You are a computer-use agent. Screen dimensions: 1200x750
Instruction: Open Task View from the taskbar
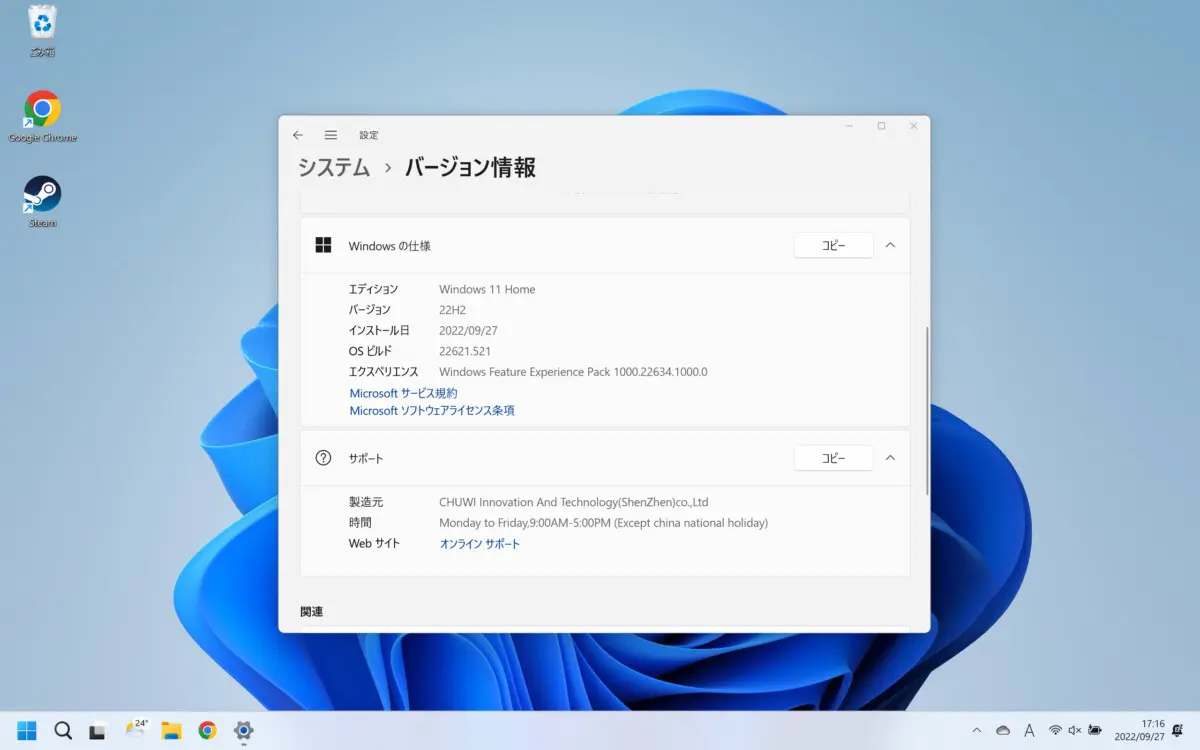pyautogui.click(x=98, y=731)
